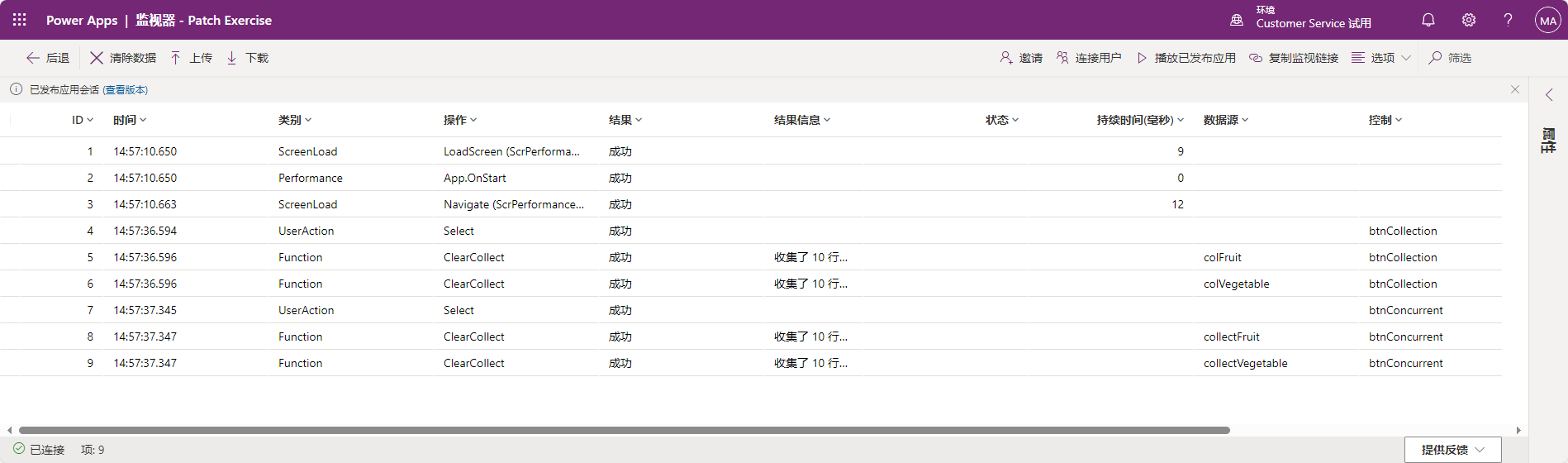Open the 结果 column header menu

pos(625,120)
